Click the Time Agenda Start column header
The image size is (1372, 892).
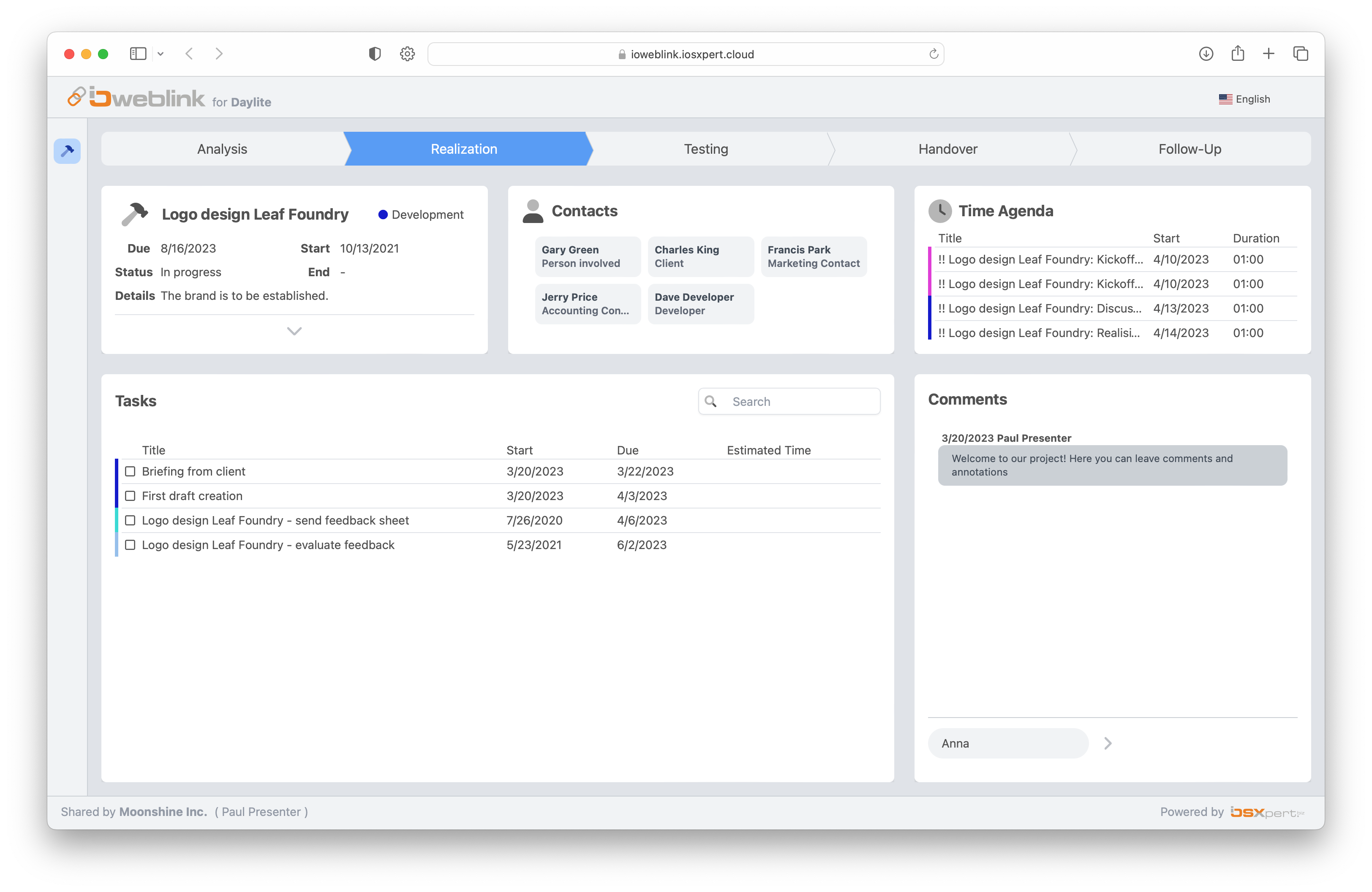pos(1165,238)
